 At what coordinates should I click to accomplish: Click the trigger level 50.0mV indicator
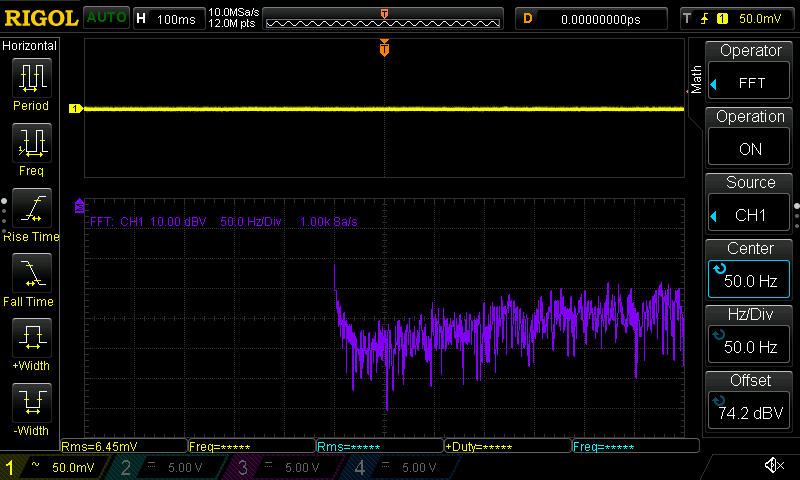tap(736, 18)
